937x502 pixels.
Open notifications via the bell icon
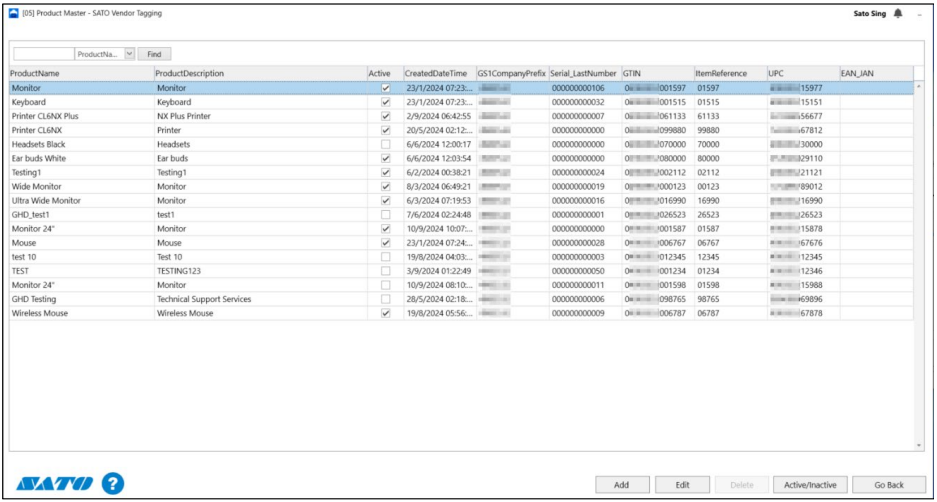[x=897, y=13]
